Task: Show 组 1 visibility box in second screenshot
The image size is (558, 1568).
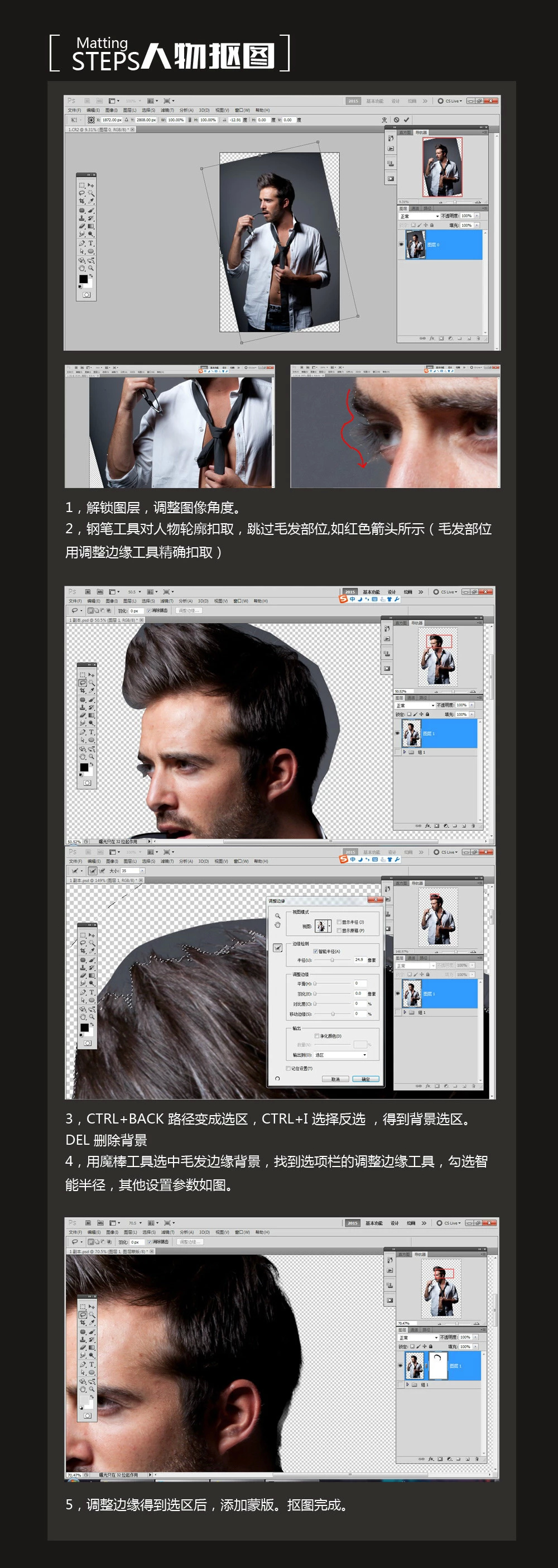Action: [397, 752]
